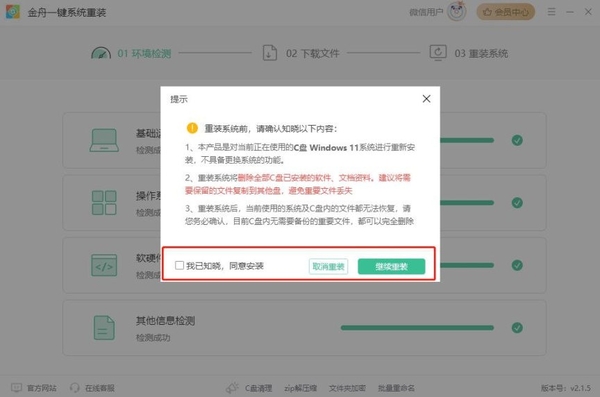Screen dimensions: 600x397
Task: Check the 我已知晓，同意安装 checkbox
Action: (179, 265)
